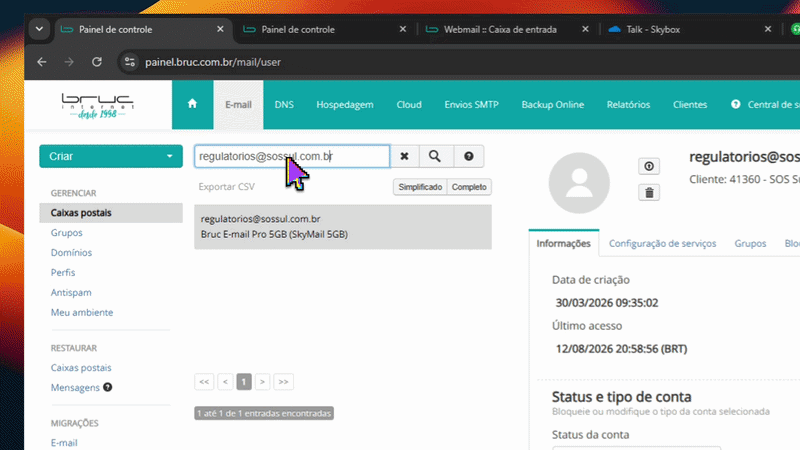
Task: Open Meu ambiente in the sidebar
Action: (x=82, y=312)
